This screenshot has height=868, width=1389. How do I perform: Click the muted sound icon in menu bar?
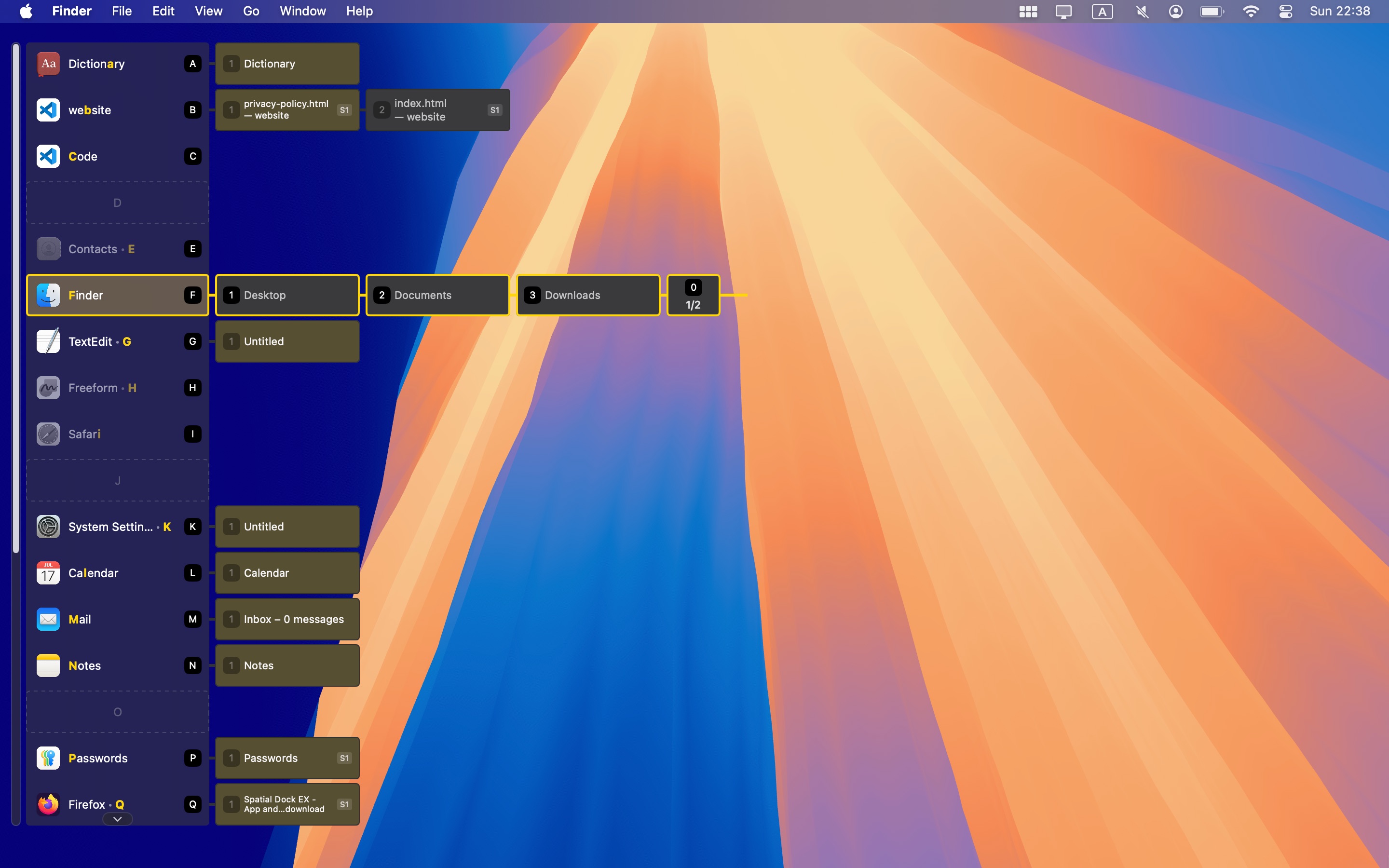click(1142, 12)
